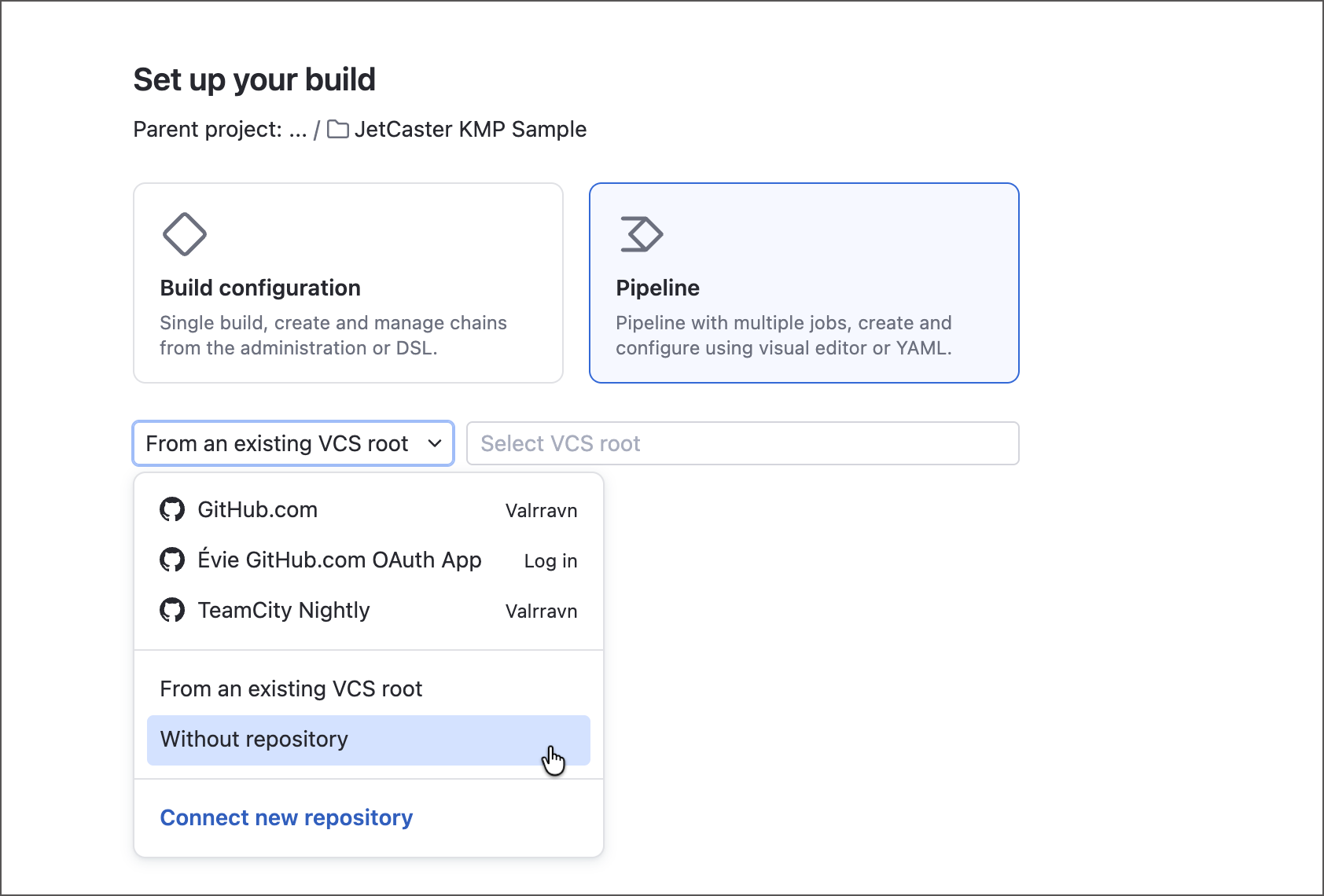The width and height of the screenshot is (1324, 896).
Task: Open the JetCaster KMP Sample breadcrumb link
Action: coord(470,129)
